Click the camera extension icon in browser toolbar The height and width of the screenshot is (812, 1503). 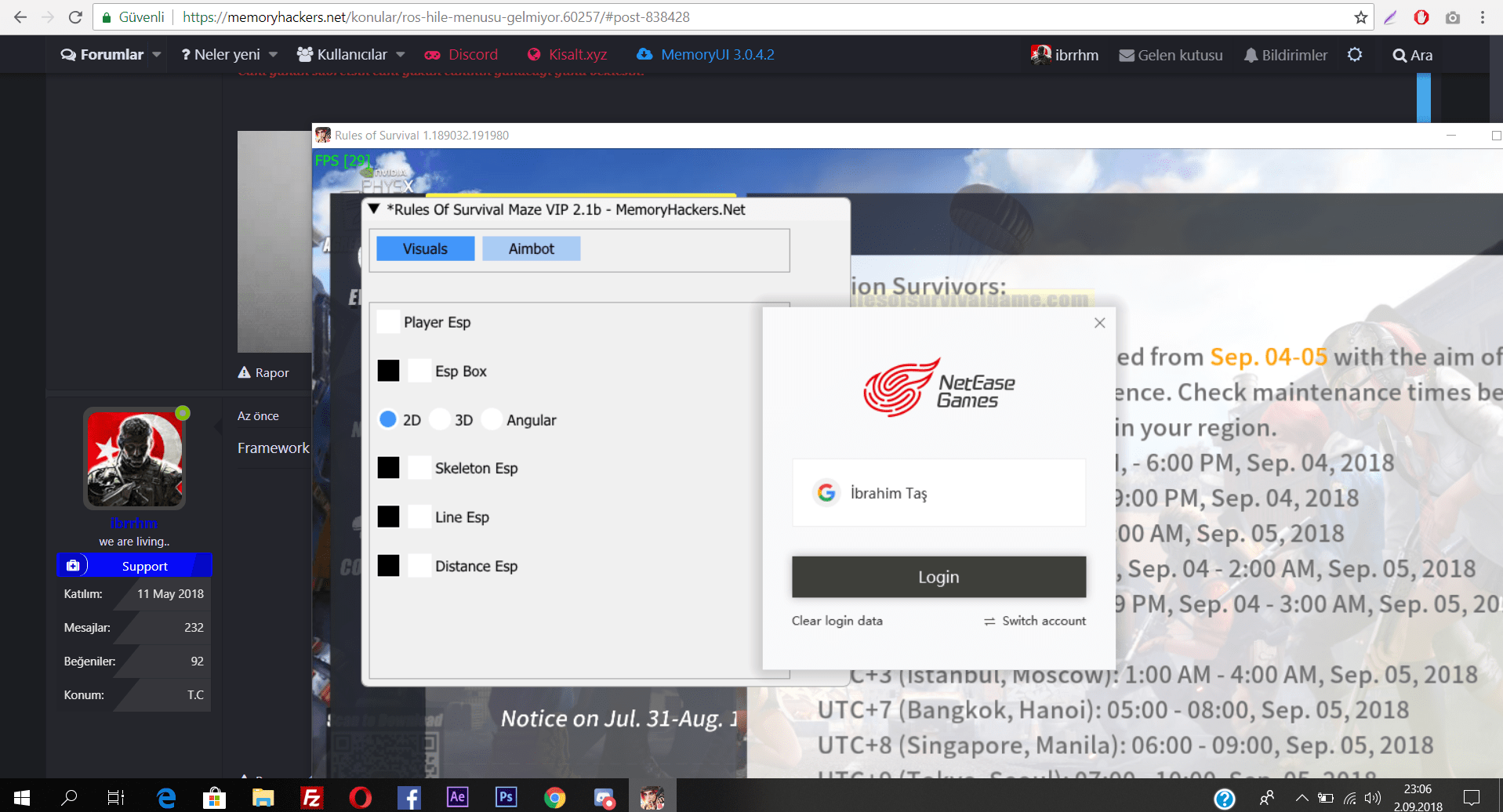point(1452,17)
